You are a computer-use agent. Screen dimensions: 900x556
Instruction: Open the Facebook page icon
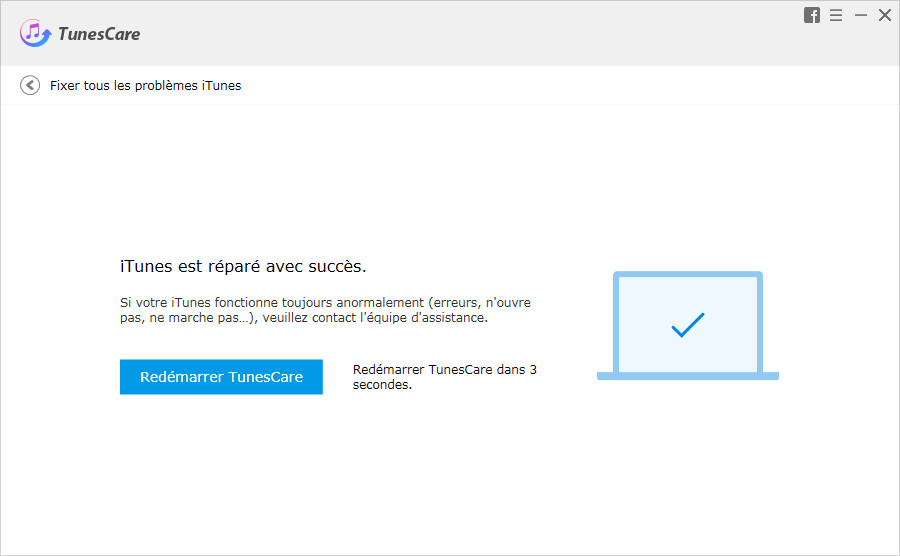(812, 15)
